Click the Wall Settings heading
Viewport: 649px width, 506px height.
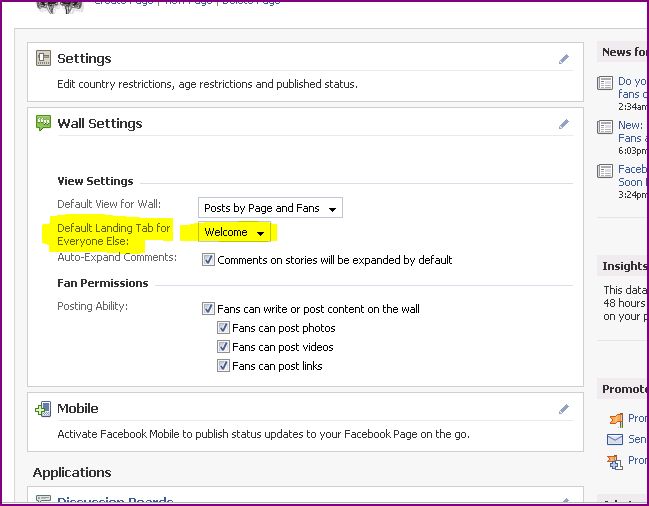point(99,124)
